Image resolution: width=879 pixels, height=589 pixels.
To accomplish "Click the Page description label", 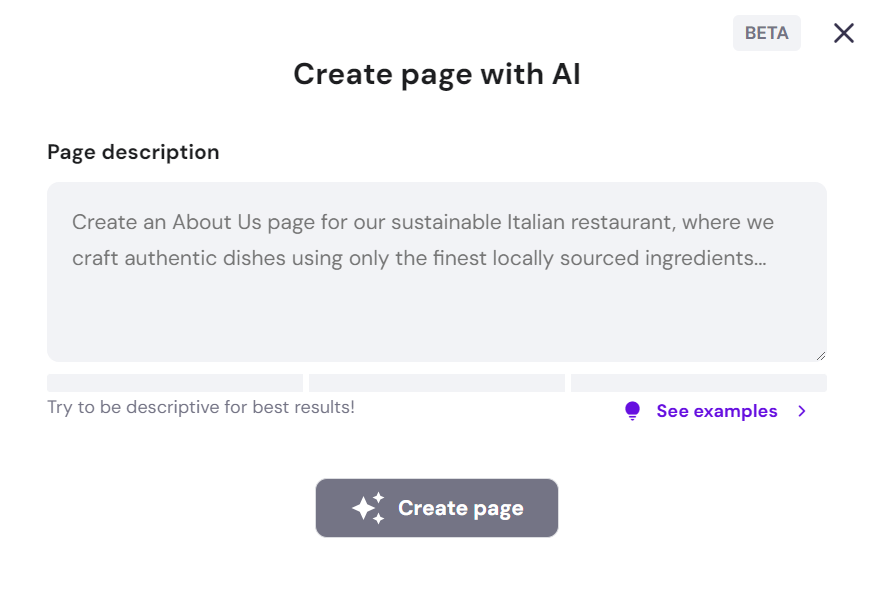I will click(133, 152).
